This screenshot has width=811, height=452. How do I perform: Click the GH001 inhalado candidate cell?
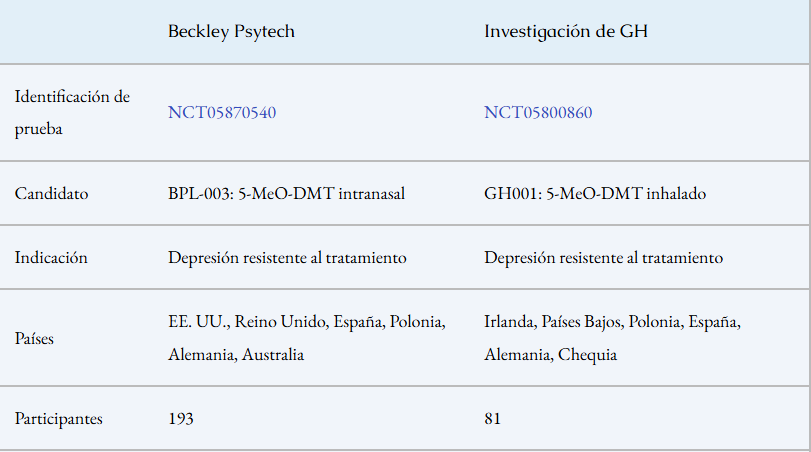tap(595, 194)
